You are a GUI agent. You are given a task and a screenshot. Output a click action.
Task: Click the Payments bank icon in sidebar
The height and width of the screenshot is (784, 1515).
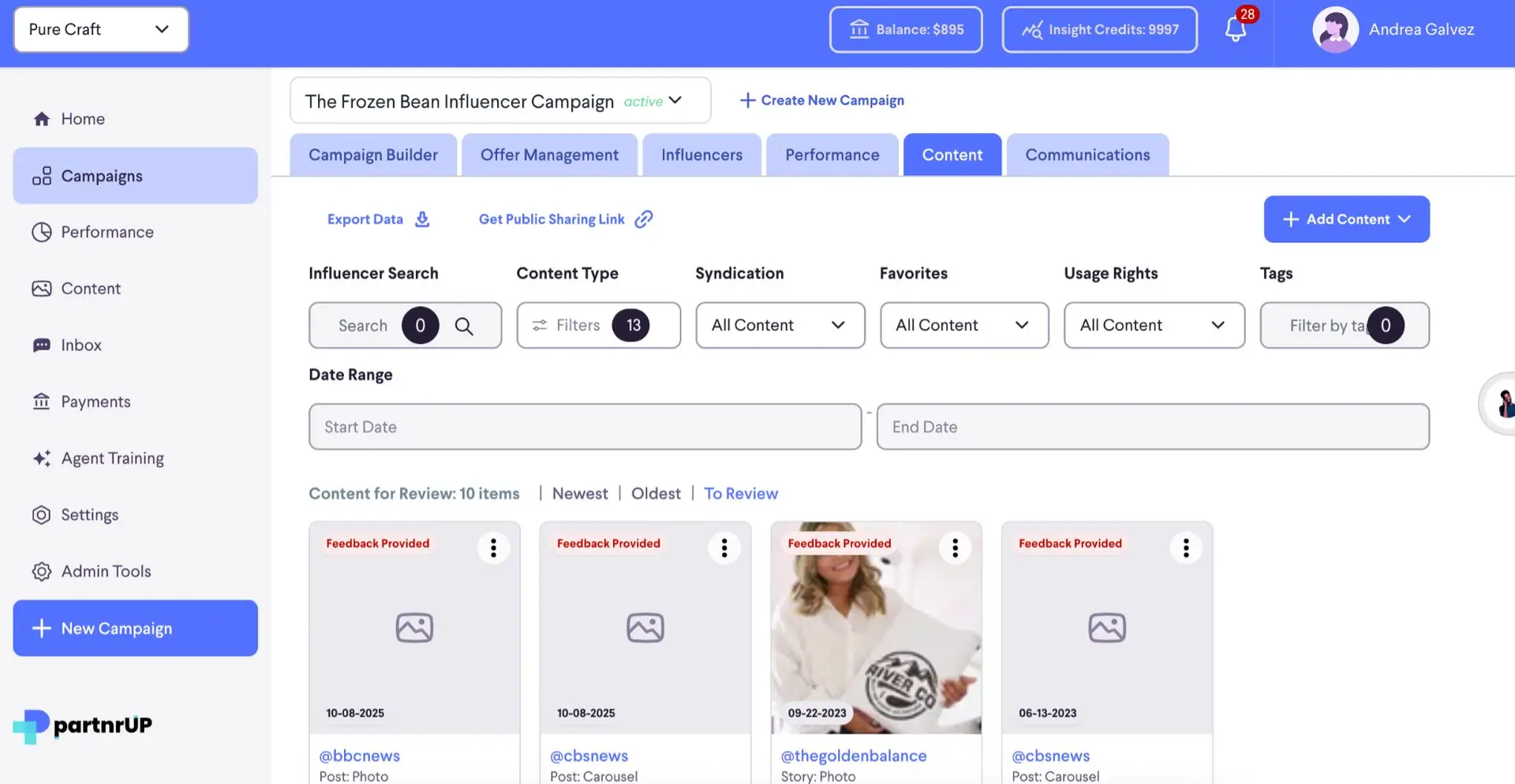coord(42,401)
